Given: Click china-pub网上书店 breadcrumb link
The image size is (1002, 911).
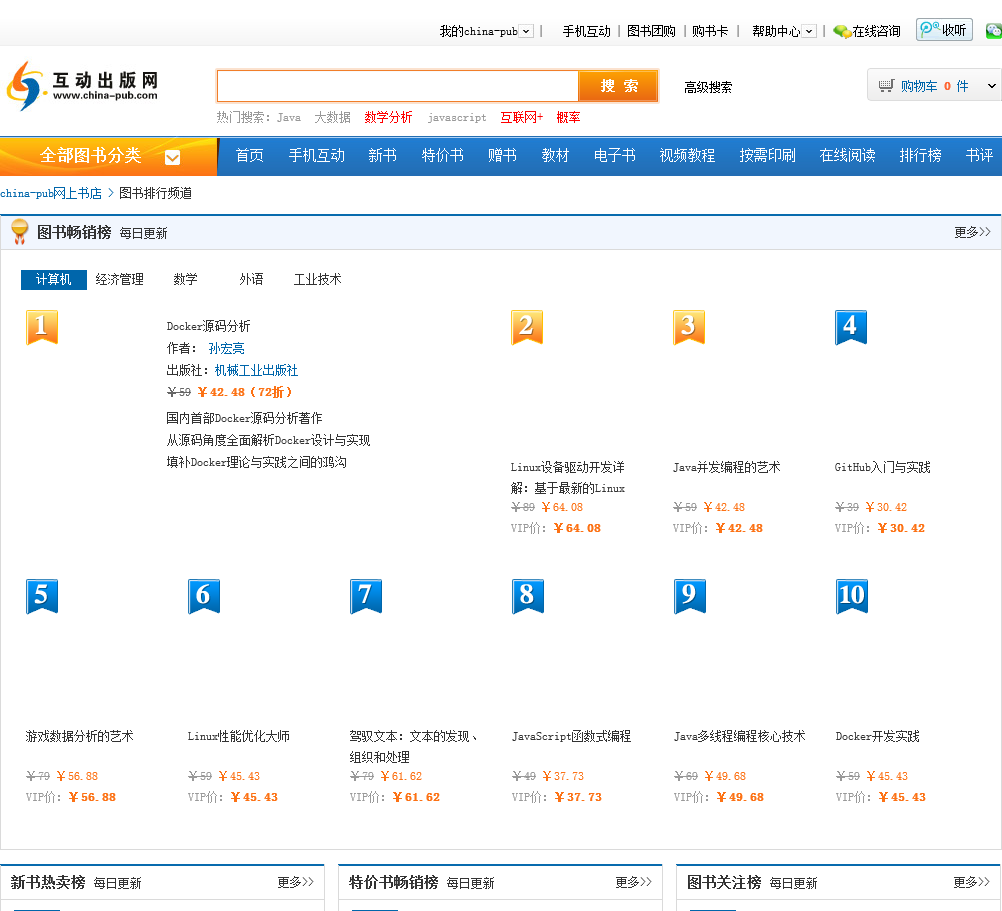Looking at the screenshot, I should pyautogui.click(x=51, y=193).
